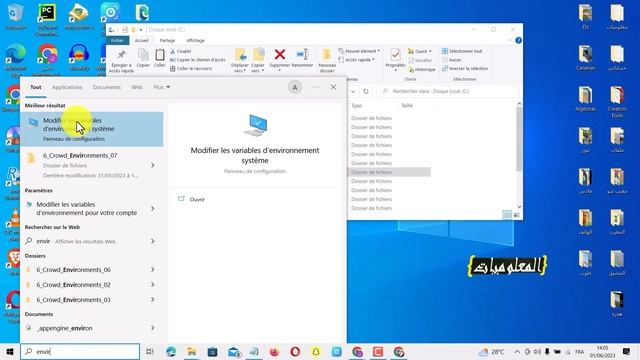Expand arrow next to envir web result
The image size is (640, 360).
(153, 241)
